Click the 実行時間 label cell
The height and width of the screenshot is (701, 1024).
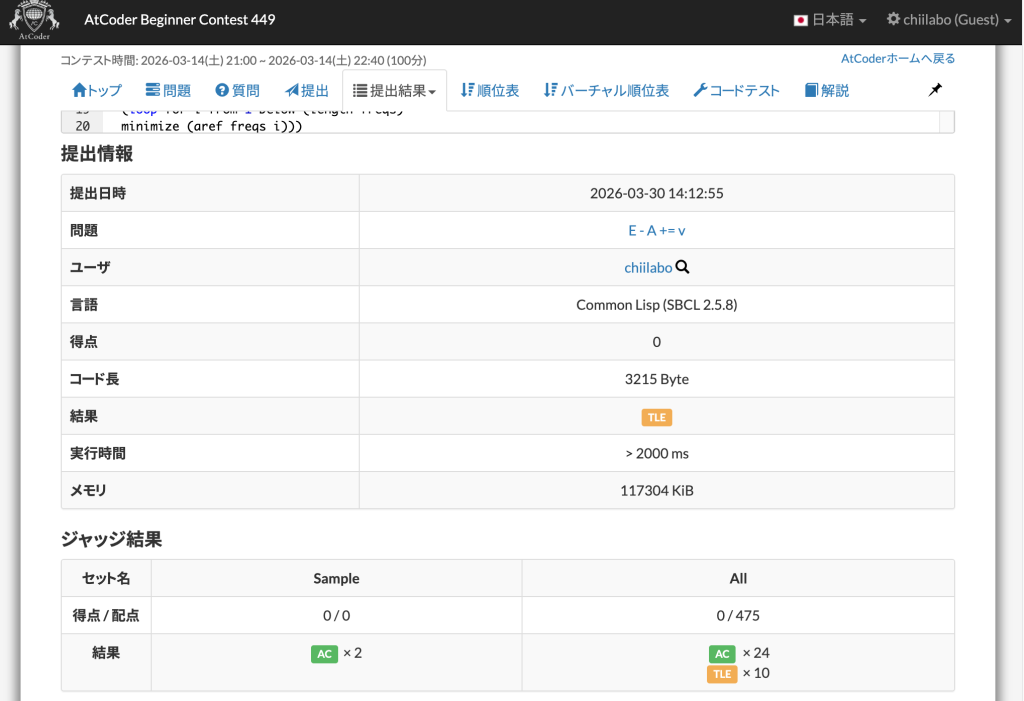click(210, 453)
